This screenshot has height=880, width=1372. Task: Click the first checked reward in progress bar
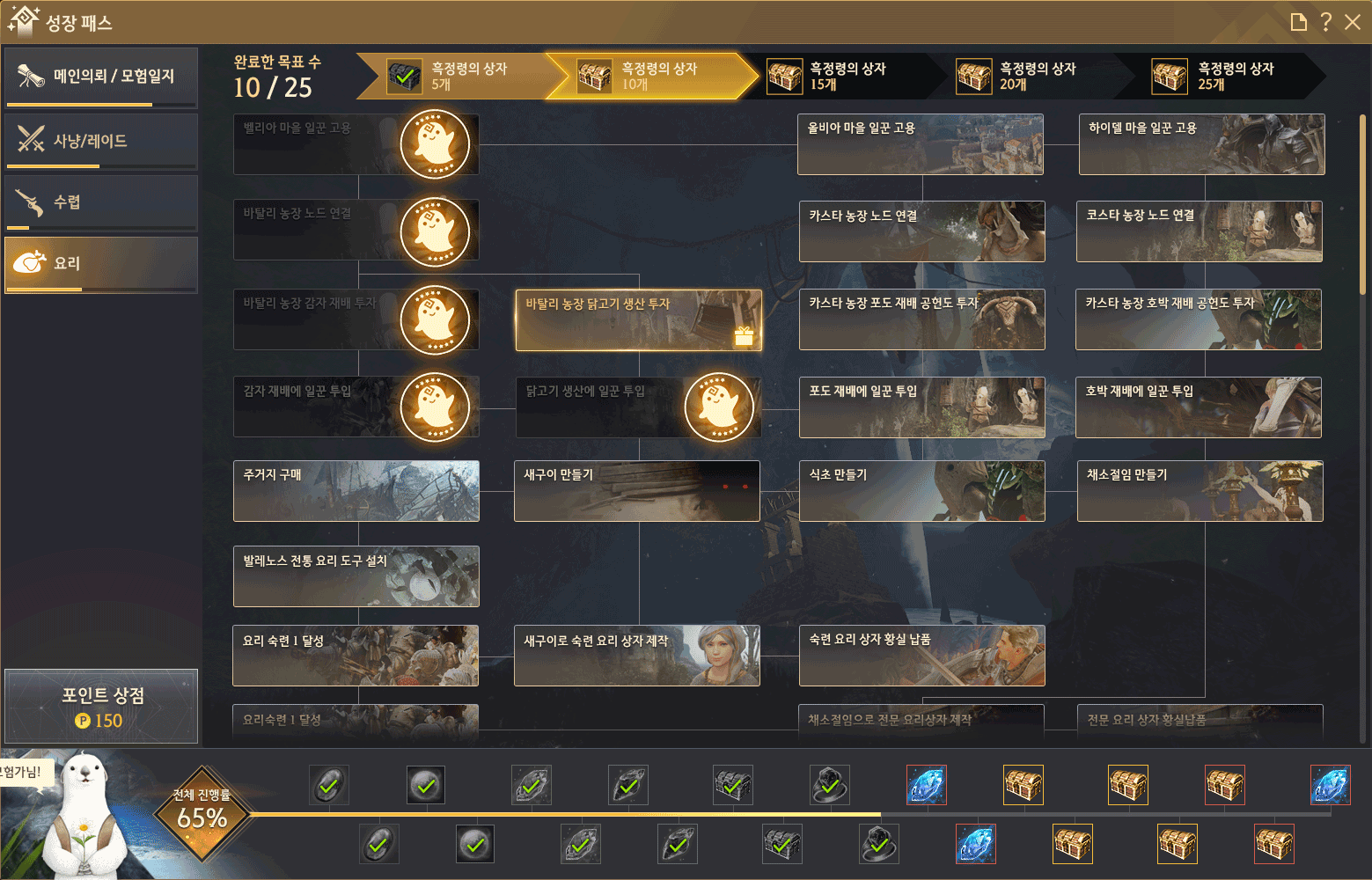tap(329, 785)
